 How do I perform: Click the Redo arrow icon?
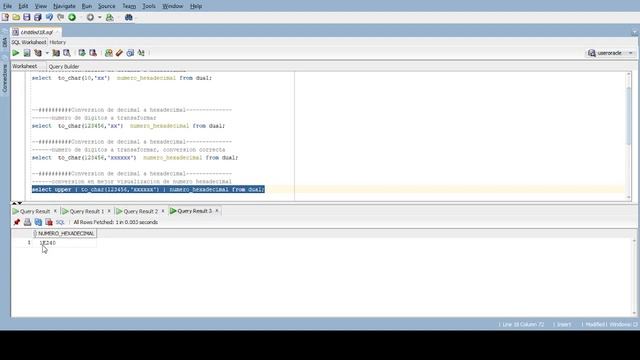coord(60,17)
